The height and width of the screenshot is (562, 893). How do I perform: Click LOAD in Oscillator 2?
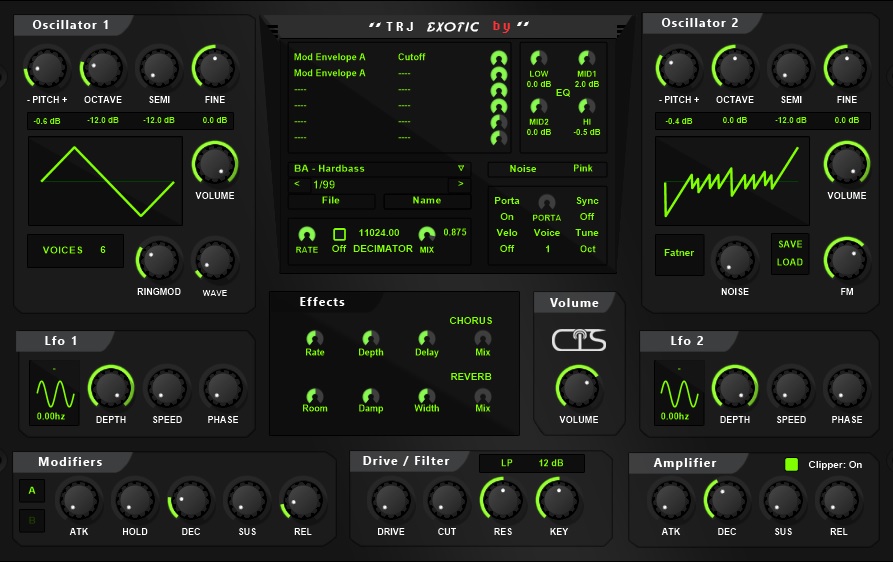pyautogui.click(x=790, y=262)
